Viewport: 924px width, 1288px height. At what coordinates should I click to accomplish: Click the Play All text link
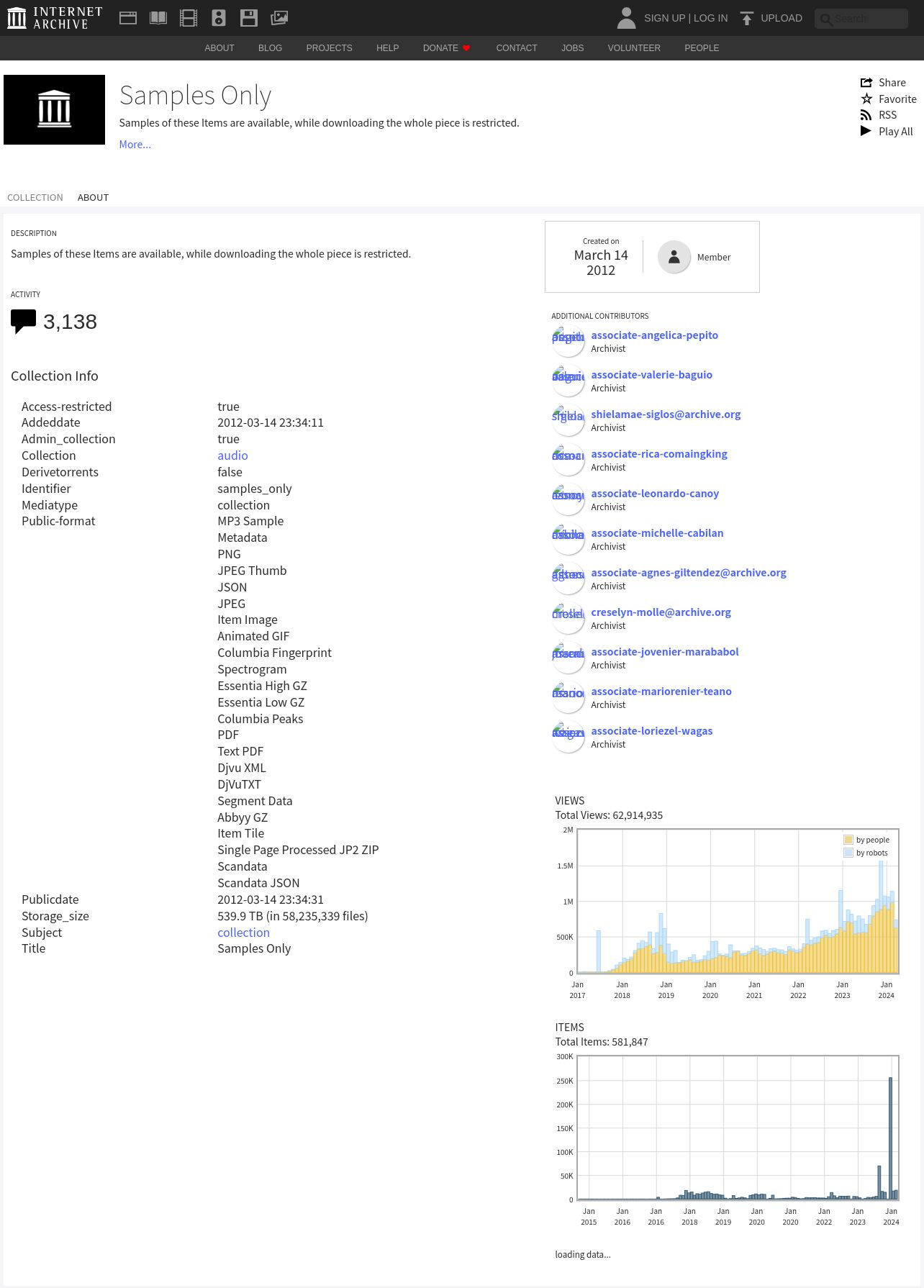tap(895, 132)
